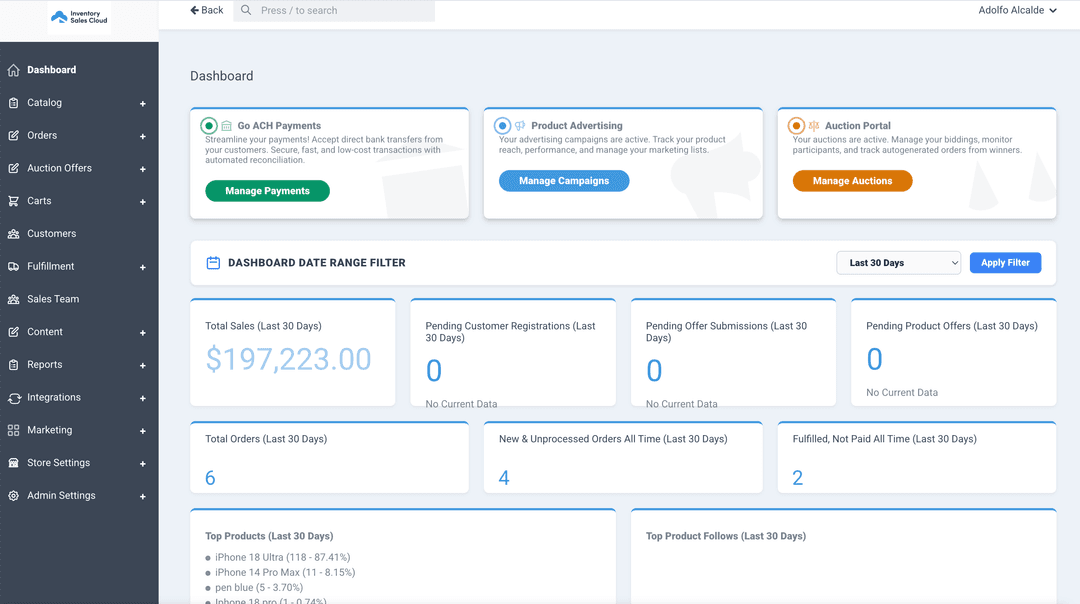Click the Reports clipboard icon
The width and height of the screenshot is (1080, 604).
[13, 365]
